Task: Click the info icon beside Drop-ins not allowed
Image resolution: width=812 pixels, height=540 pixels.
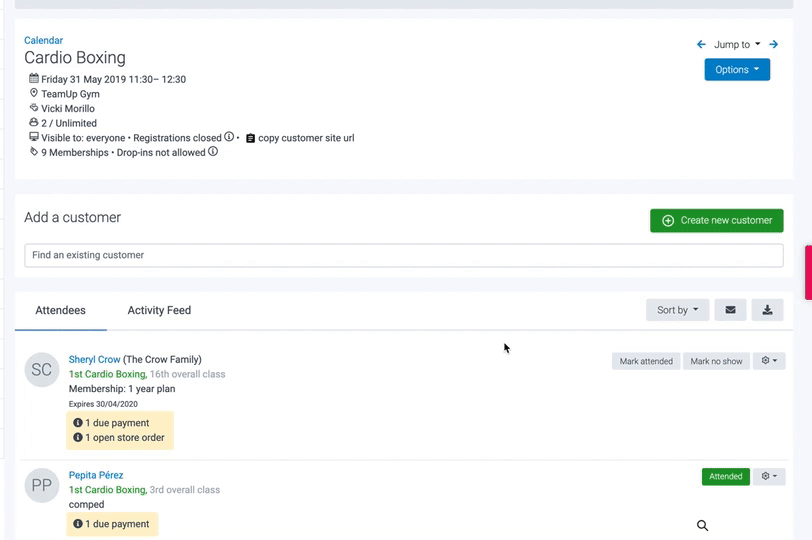Action: (x=213, y=152)
